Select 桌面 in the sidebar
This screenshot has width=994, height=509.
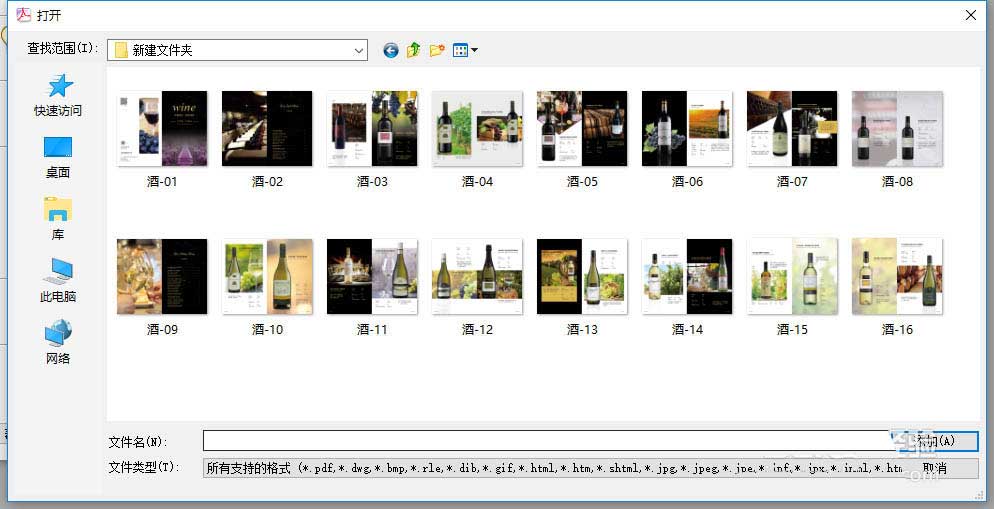[58, 157]
